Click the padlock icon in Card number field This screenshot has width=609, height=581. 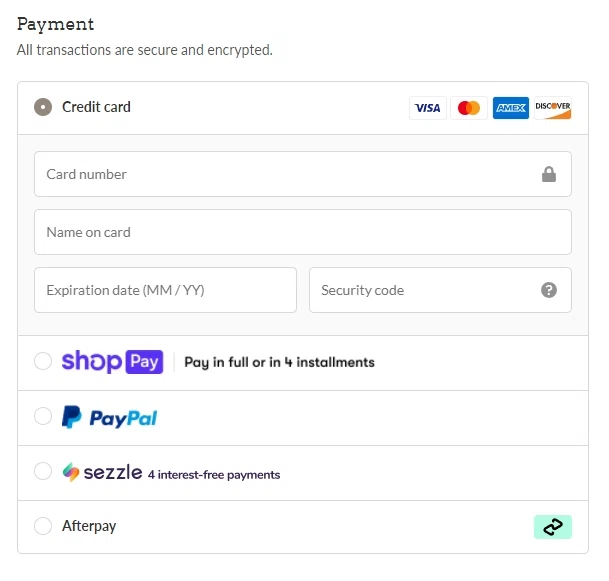(549, 174)
